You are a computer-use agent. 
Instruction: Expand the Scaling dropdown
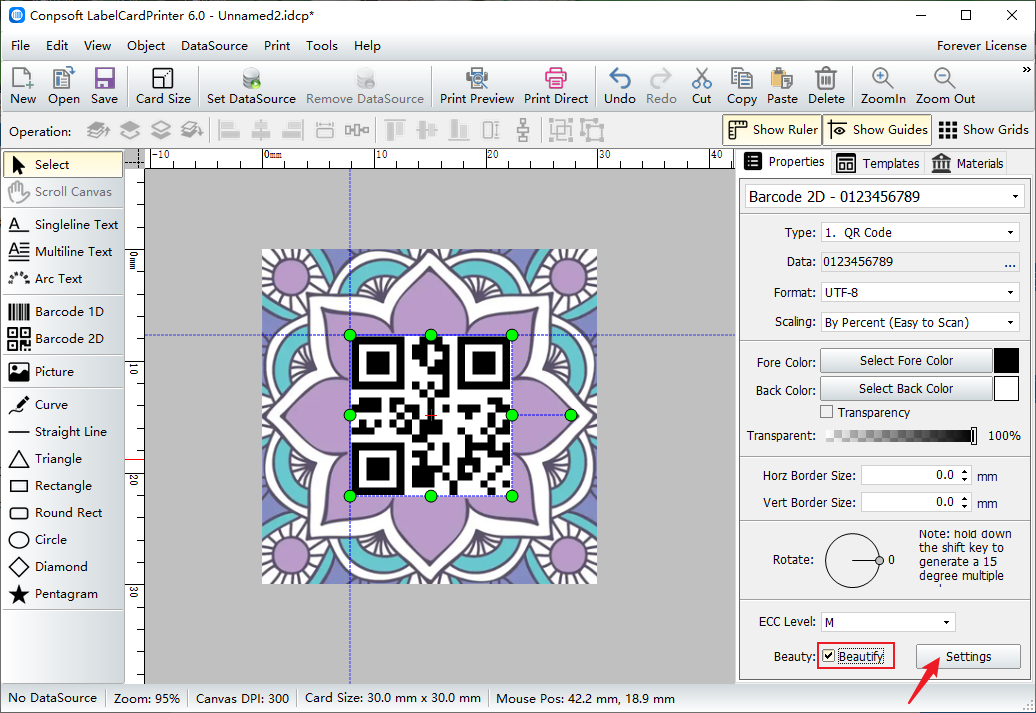click(x=1010, y=322)
